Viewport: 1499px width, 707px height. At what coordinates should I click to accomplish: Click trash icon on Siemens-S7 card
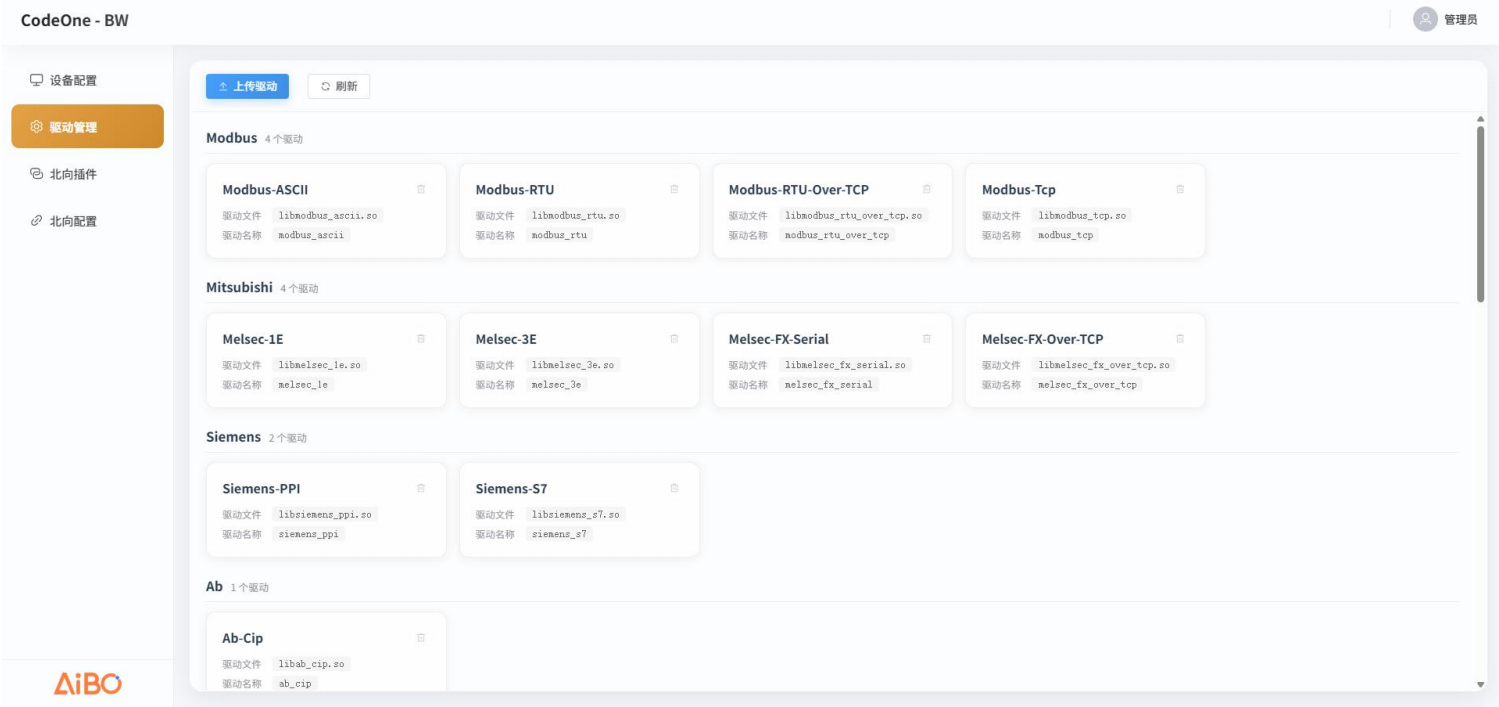pos(674,488)
